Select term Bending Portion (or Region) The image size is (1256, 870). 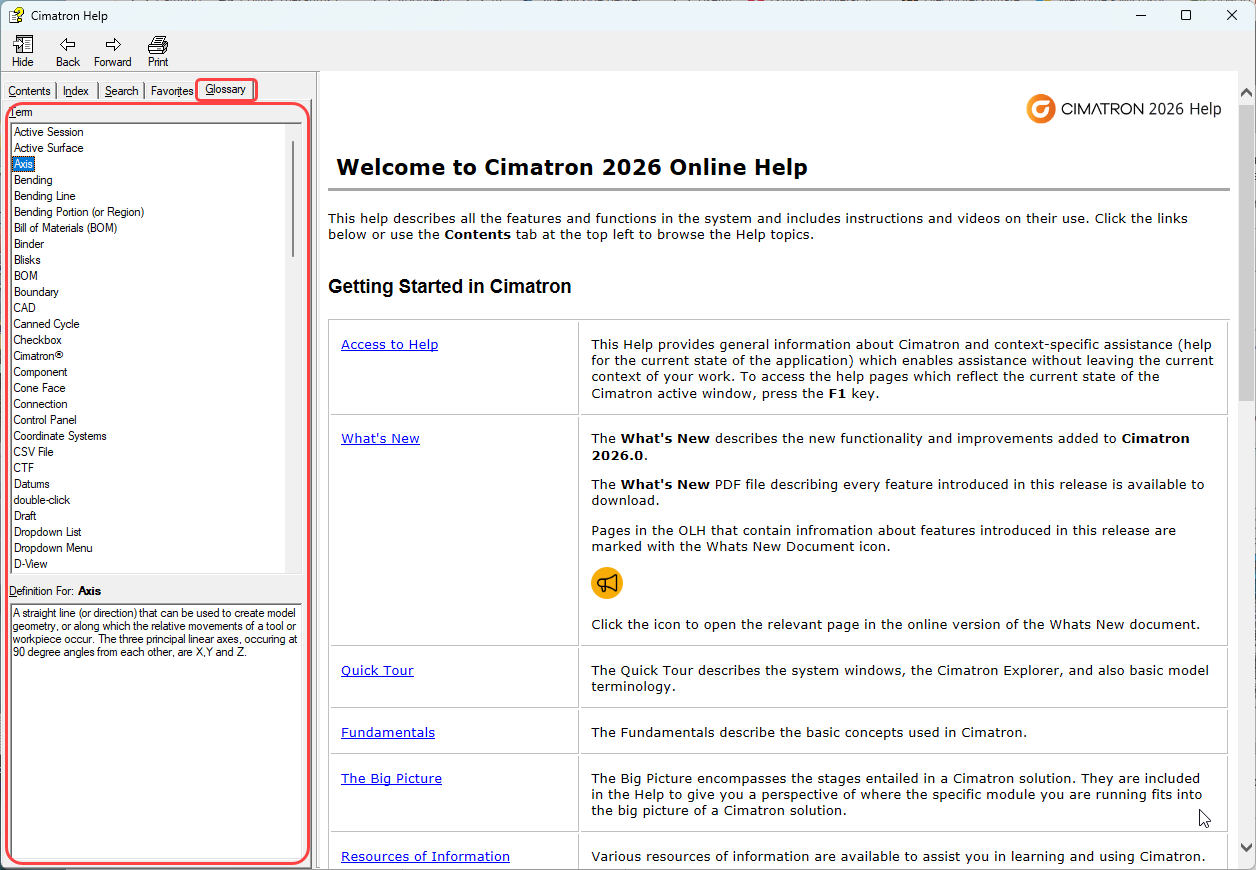79,212
